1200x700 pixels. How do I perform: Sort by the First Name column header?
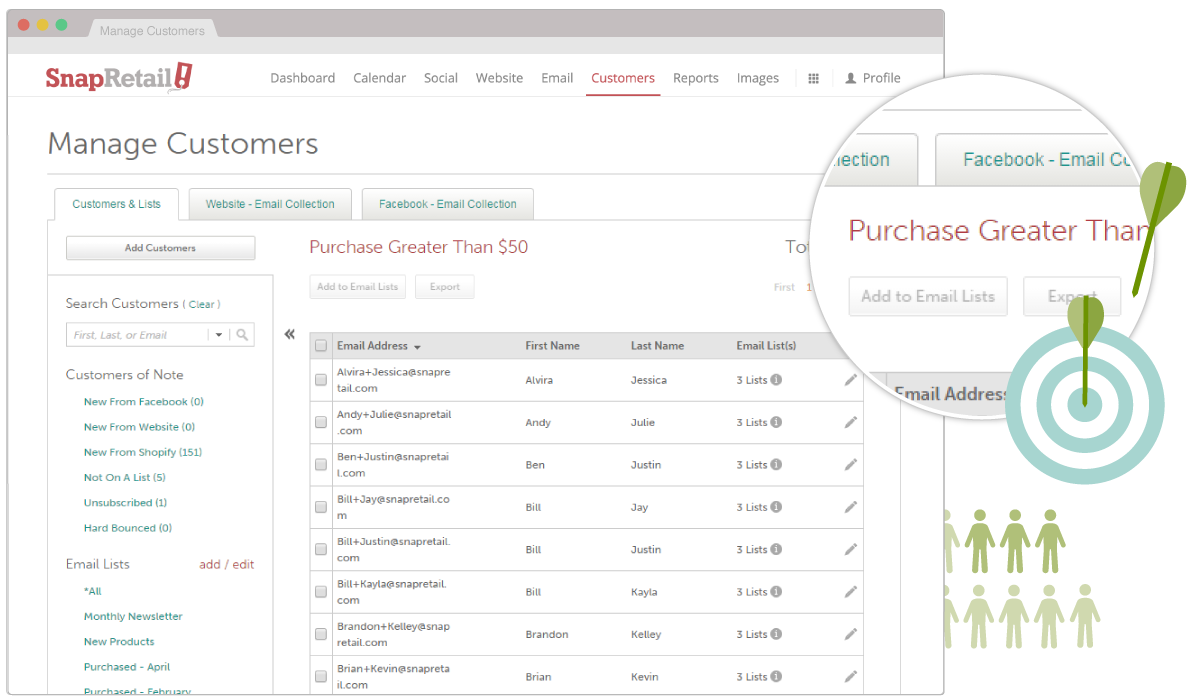tap(552, 346)
